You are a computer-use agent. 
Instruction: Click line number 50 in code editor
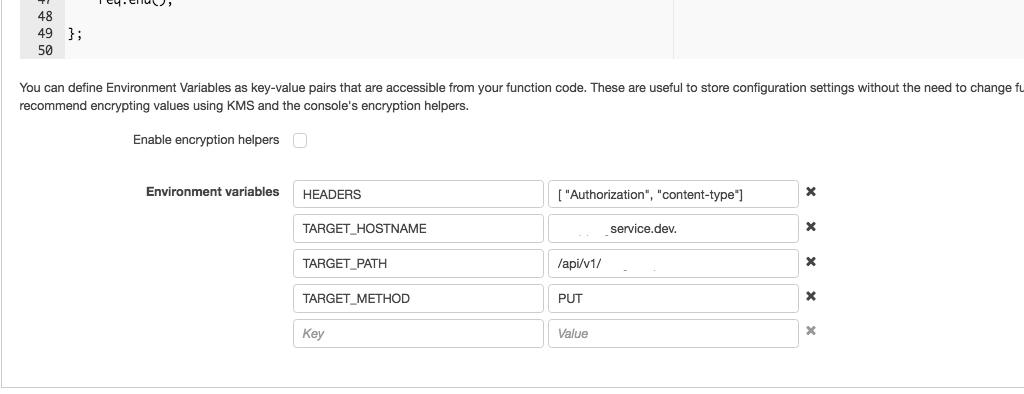45,50
